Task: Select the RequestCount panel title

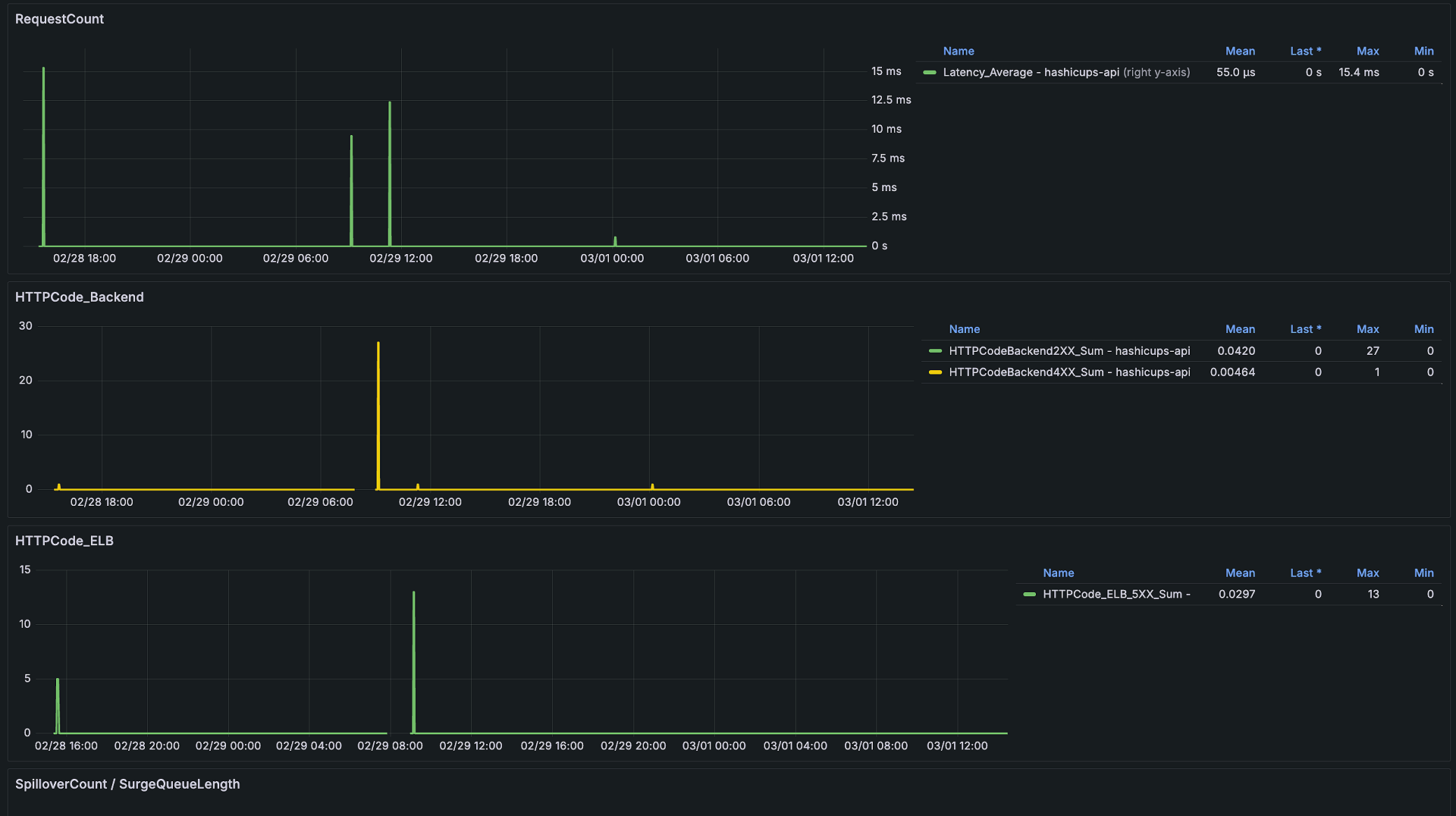Action: [59, 19]
